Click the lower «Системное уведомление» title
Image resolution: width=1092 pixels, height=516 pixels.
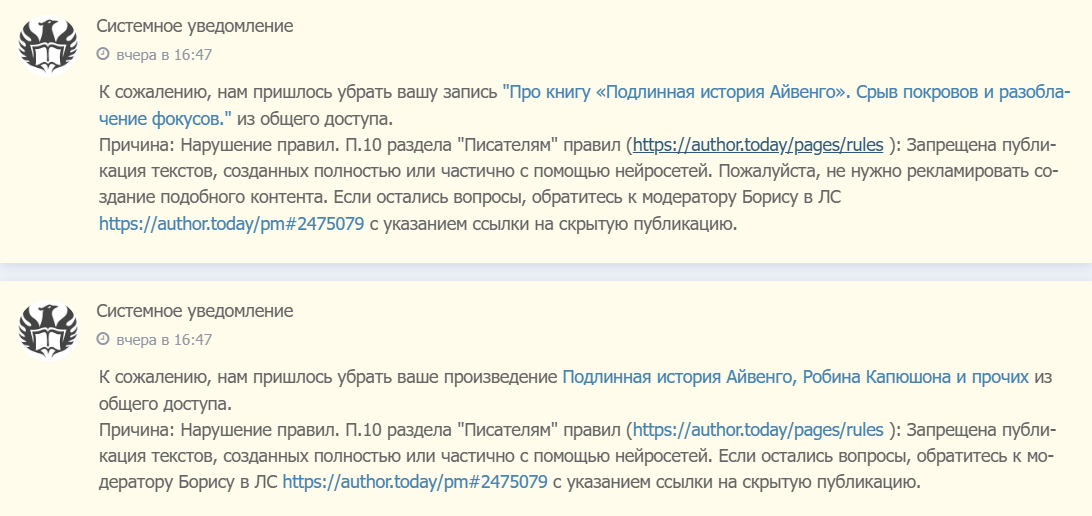[195, 311]
